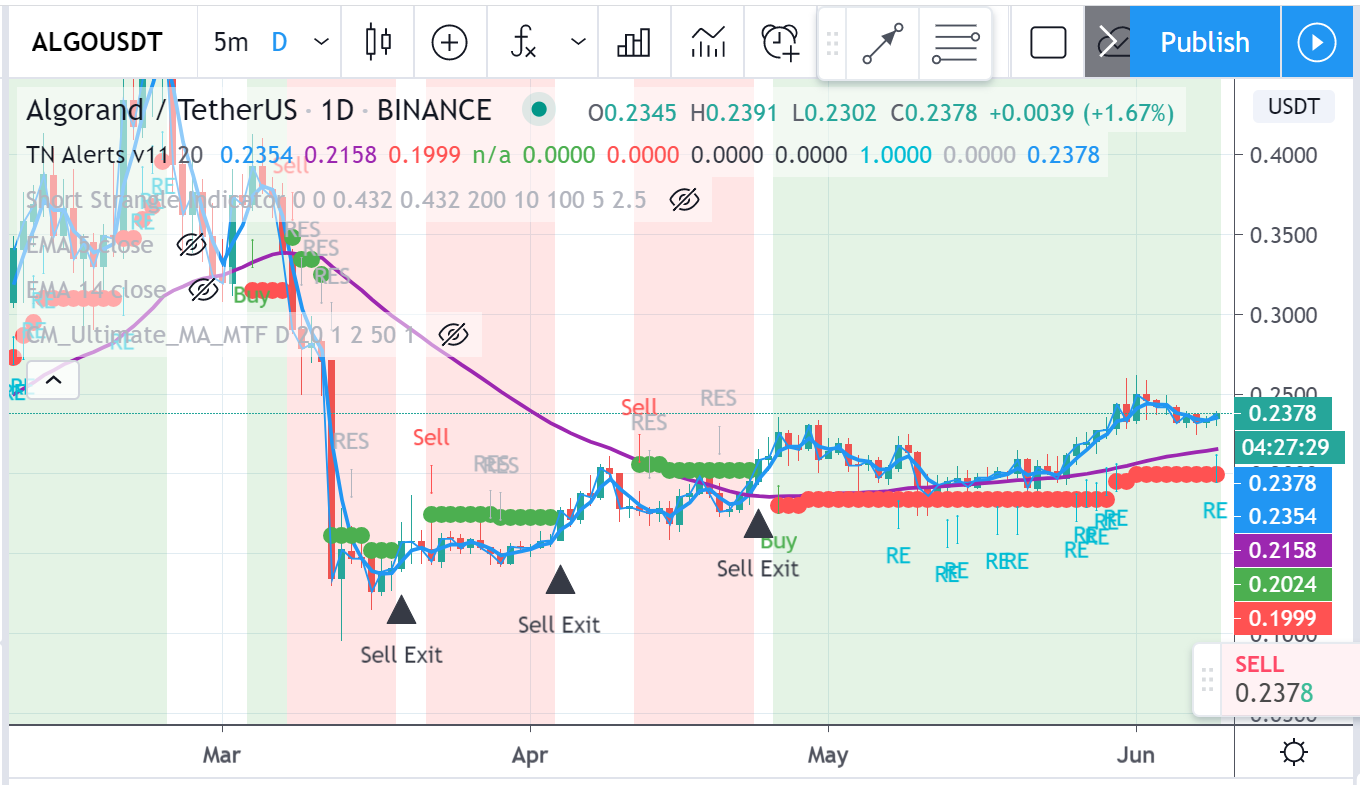Collapse the indicator legend with the chevron
1360x785 pixels.
(x=53, y=379)
